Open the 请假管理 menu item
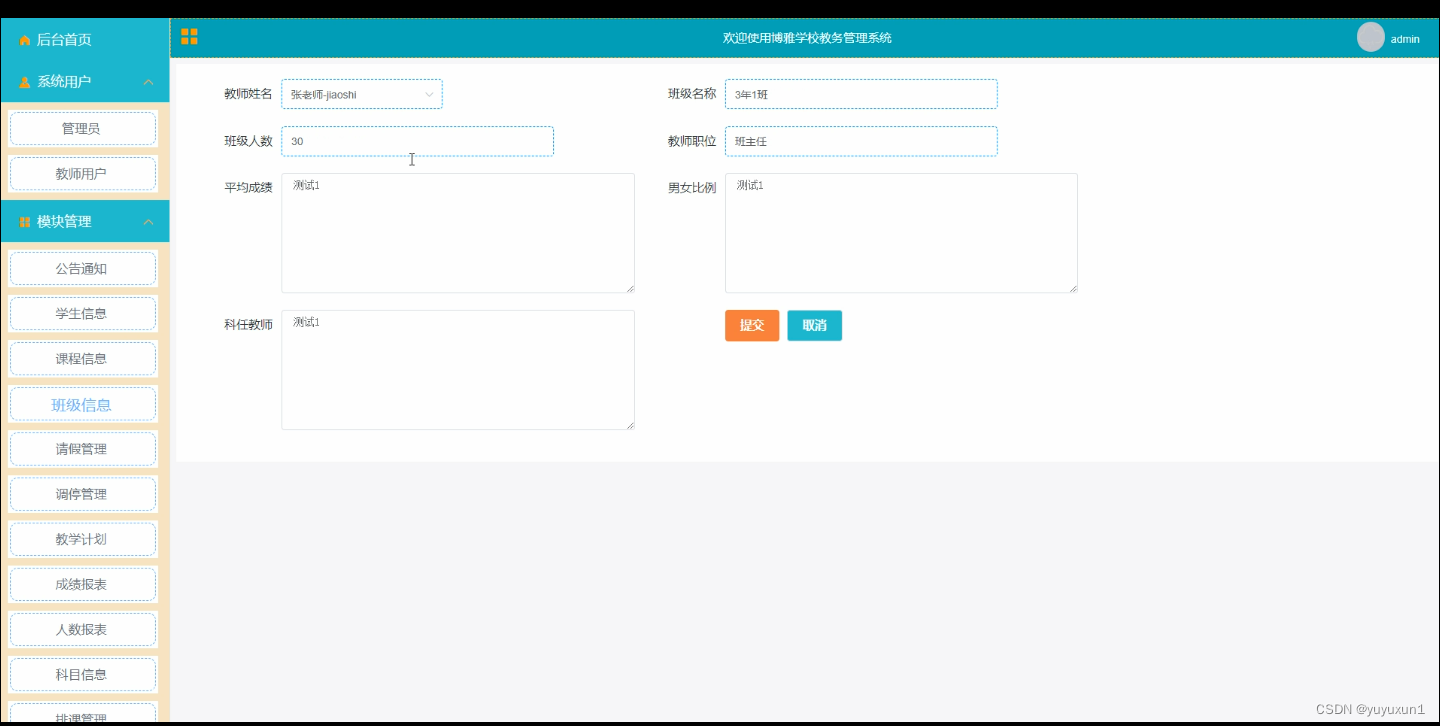This screenshot has height=726, width=1440. [x=82, y=449]
